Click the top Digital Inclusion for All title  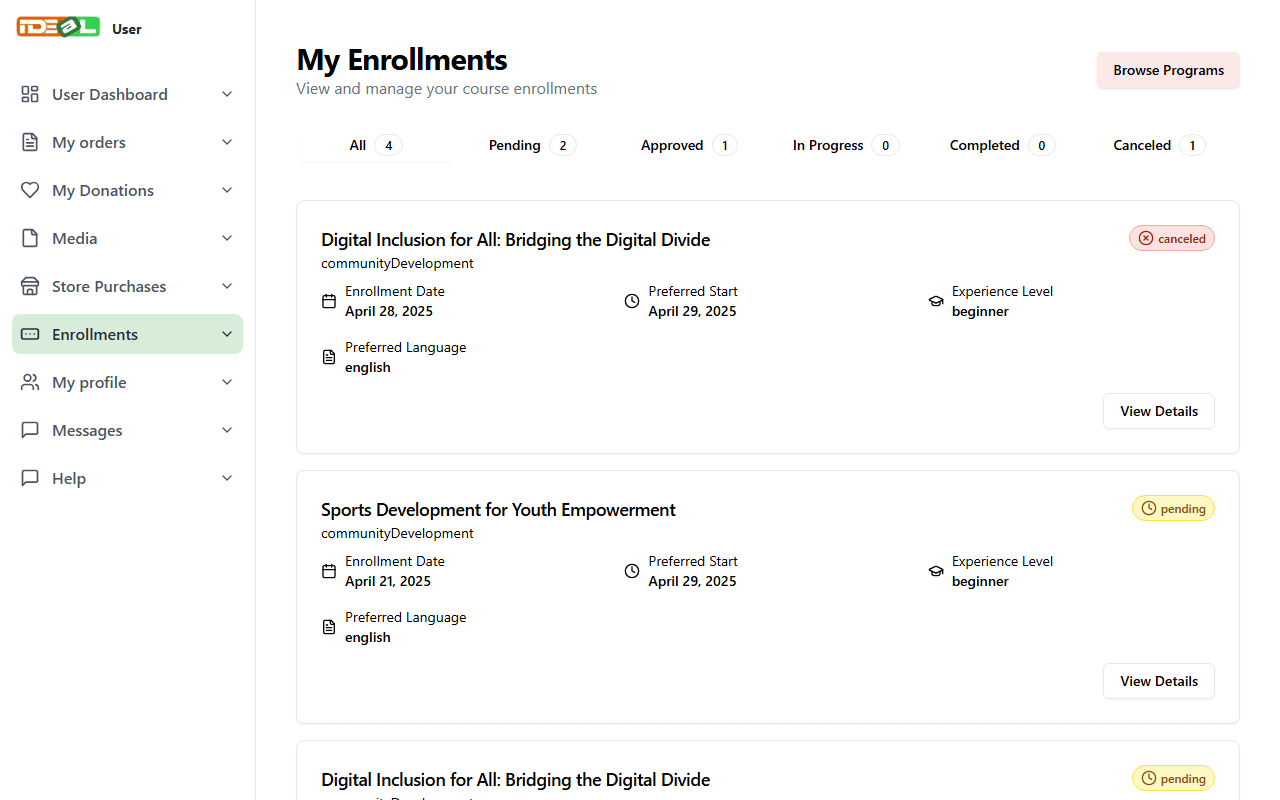(515, 240)
